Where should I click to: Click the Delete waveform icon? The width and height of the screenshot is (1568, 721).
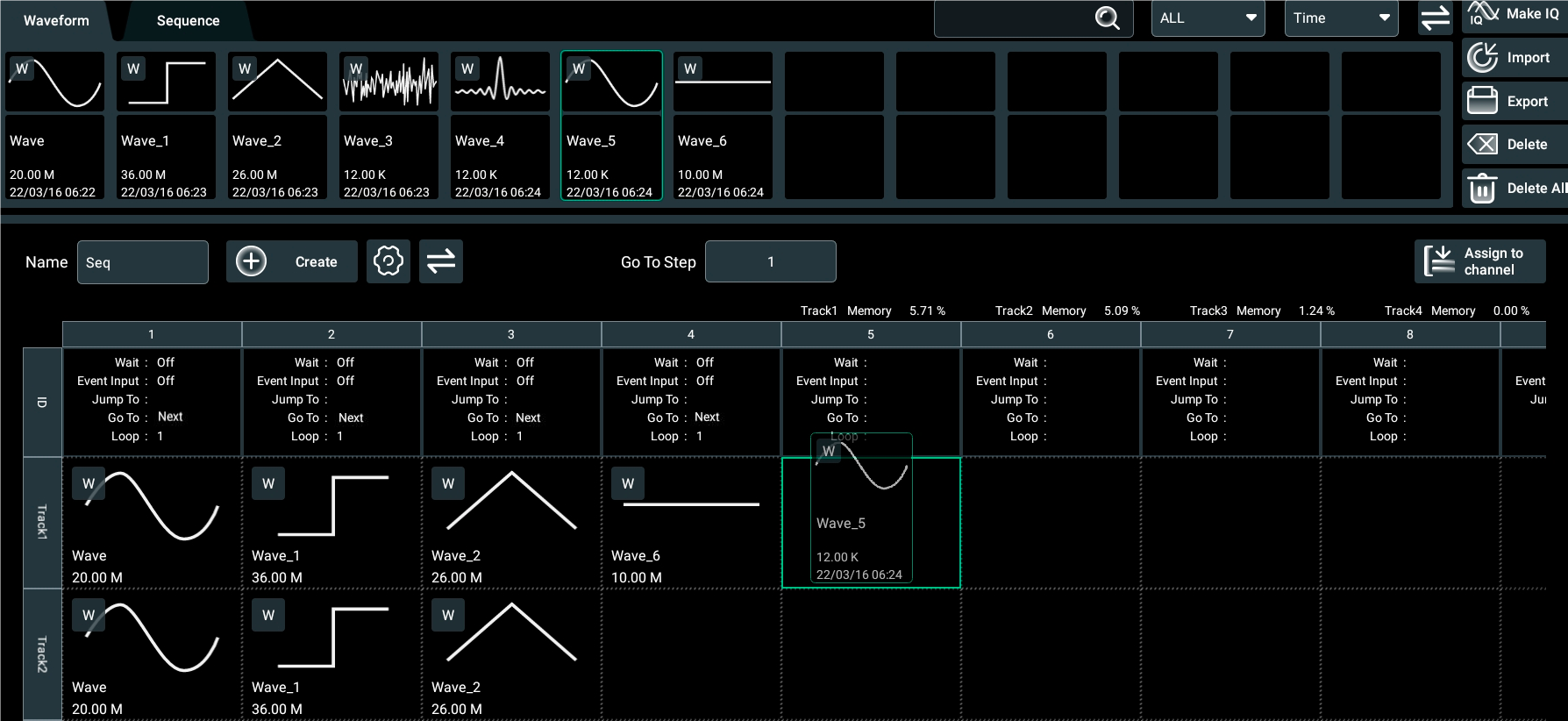[1483, 144]
